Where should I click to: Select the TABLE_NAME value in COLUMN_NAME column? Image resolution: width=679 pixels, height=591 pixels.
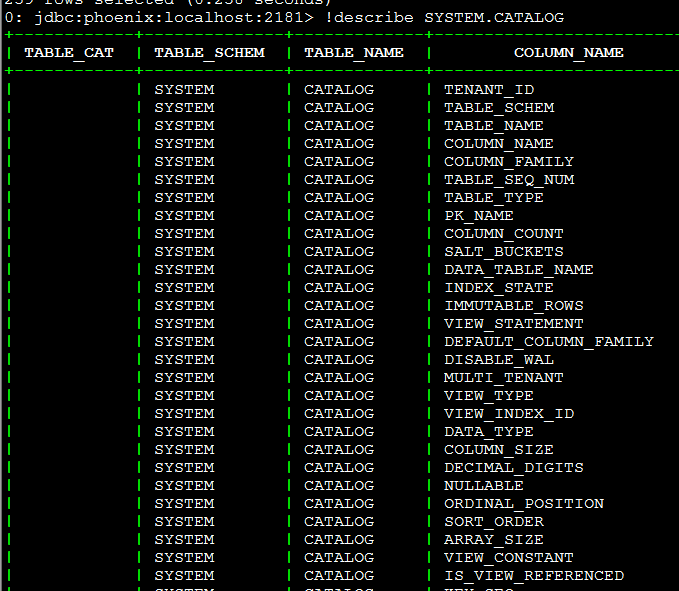494,126
